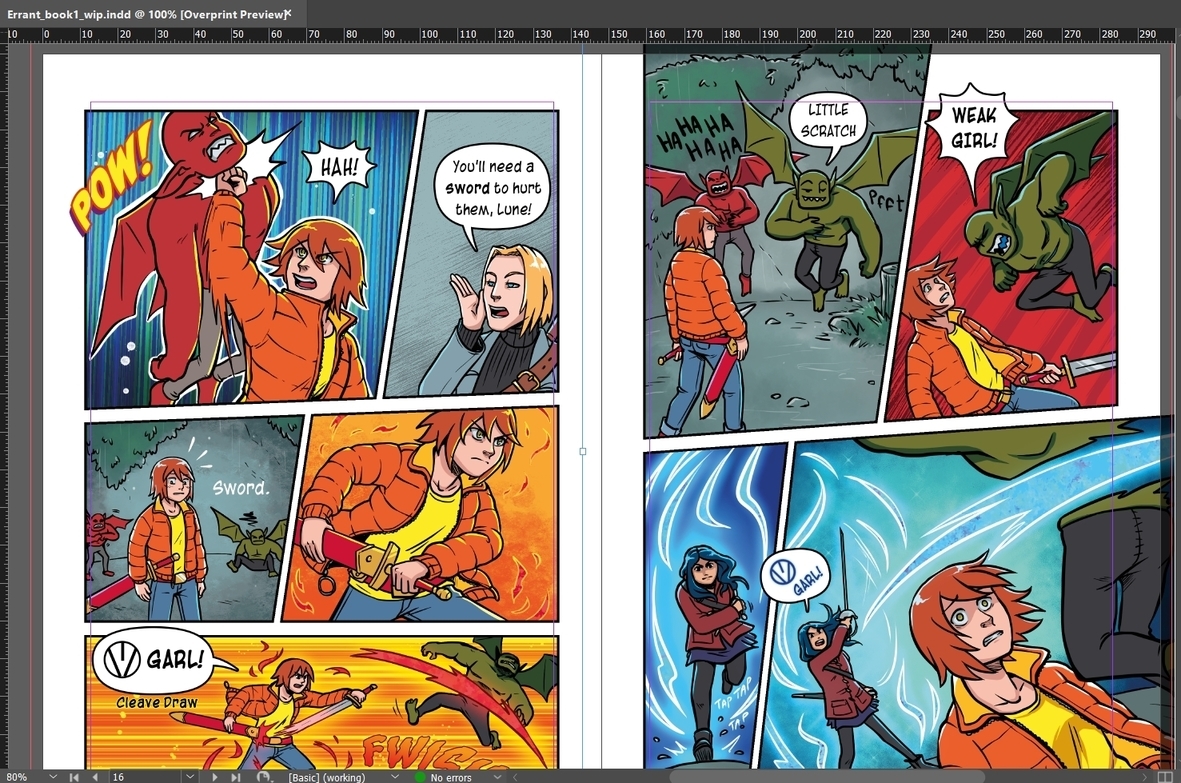Open the zoom level dropdown next to 80%
The width and height of the screenshot is (1181, 783).
(x=53, y=777)
